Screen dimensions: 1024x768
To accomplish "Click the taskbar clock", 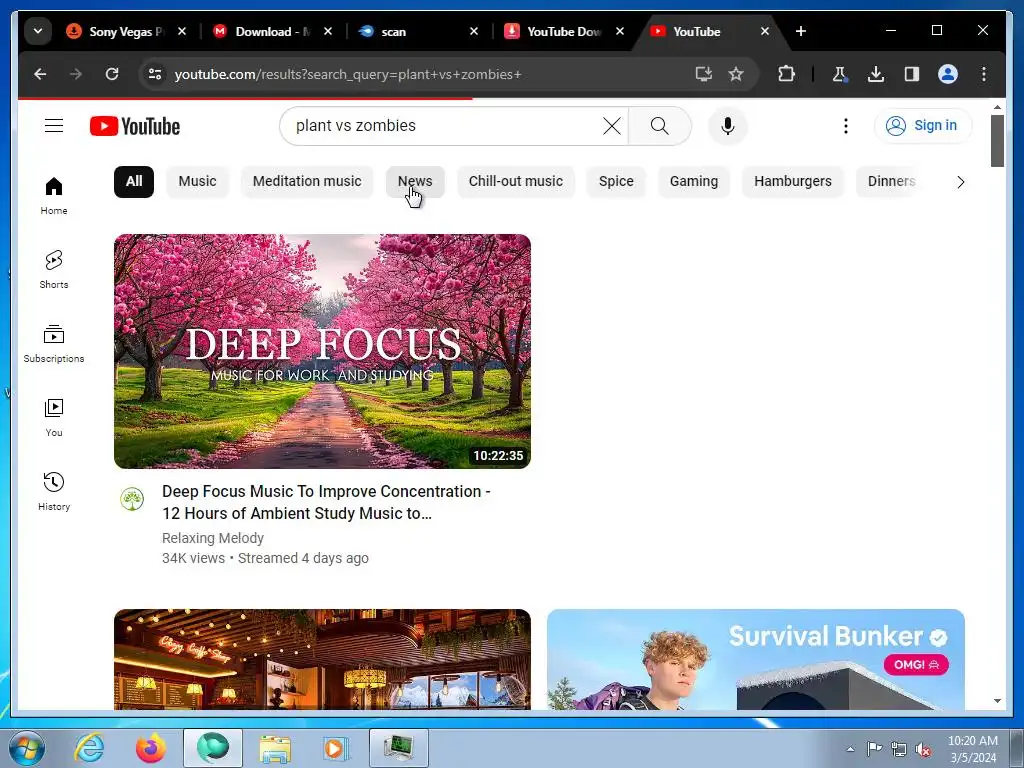I will click(x=972, y=749).
